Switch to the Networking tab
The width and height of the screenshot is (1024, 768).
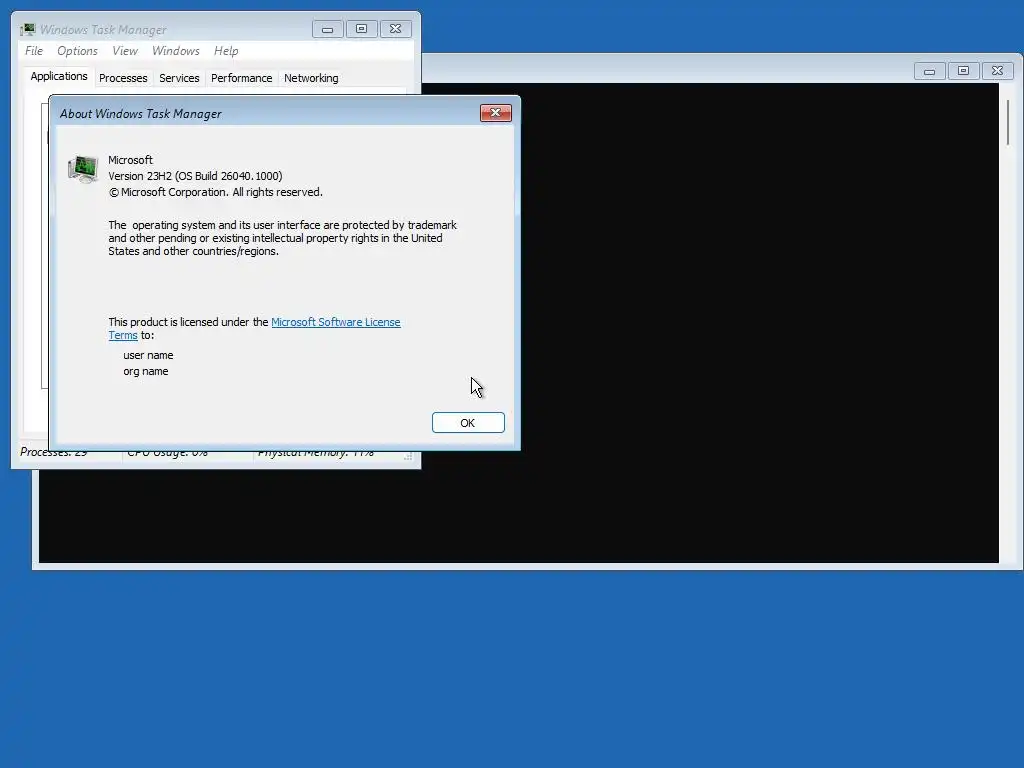click(311, 78)
